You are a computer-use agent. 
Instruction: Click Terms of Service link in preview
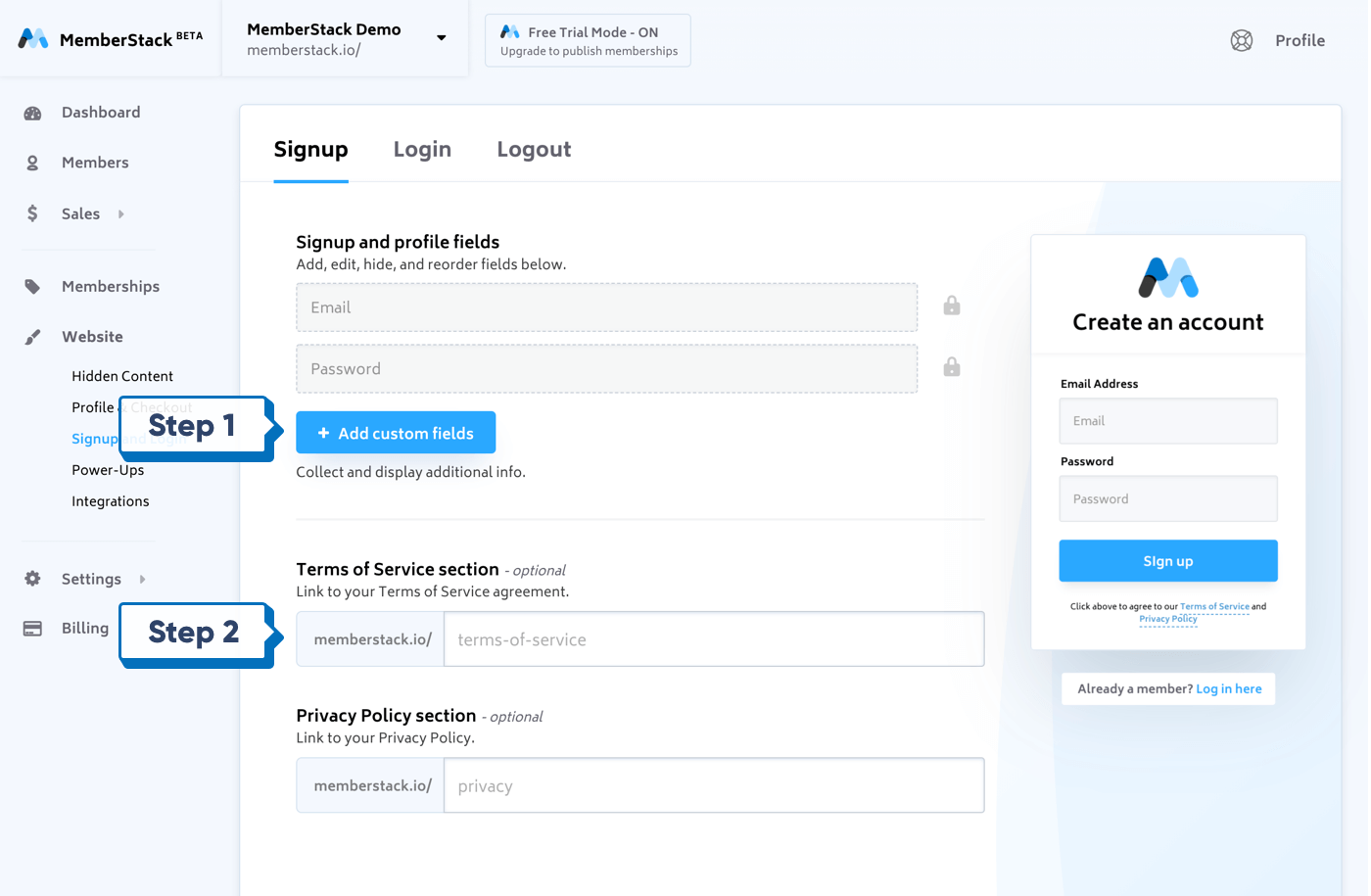[x=1214, y=607]
